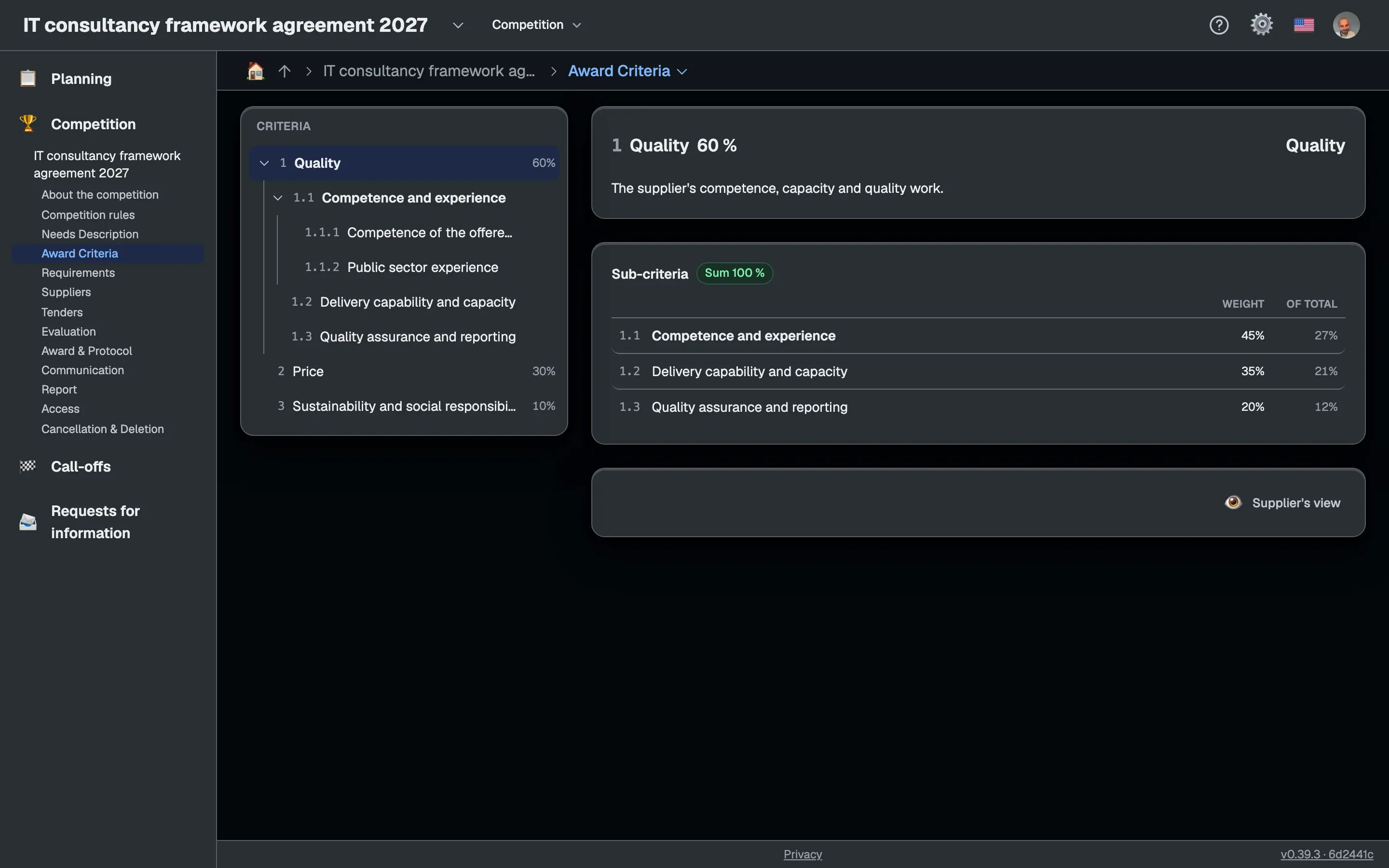
Task: Open Suppliers section
Action: 66,292
